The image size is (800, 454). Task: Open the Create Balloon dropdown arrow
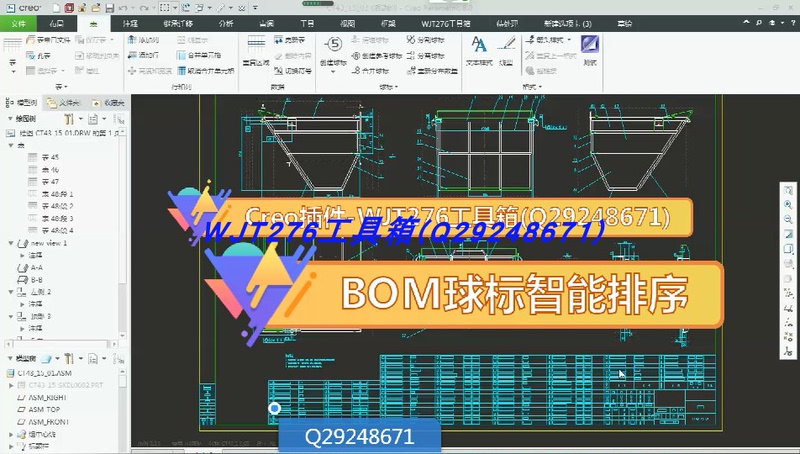coord(333,72)
